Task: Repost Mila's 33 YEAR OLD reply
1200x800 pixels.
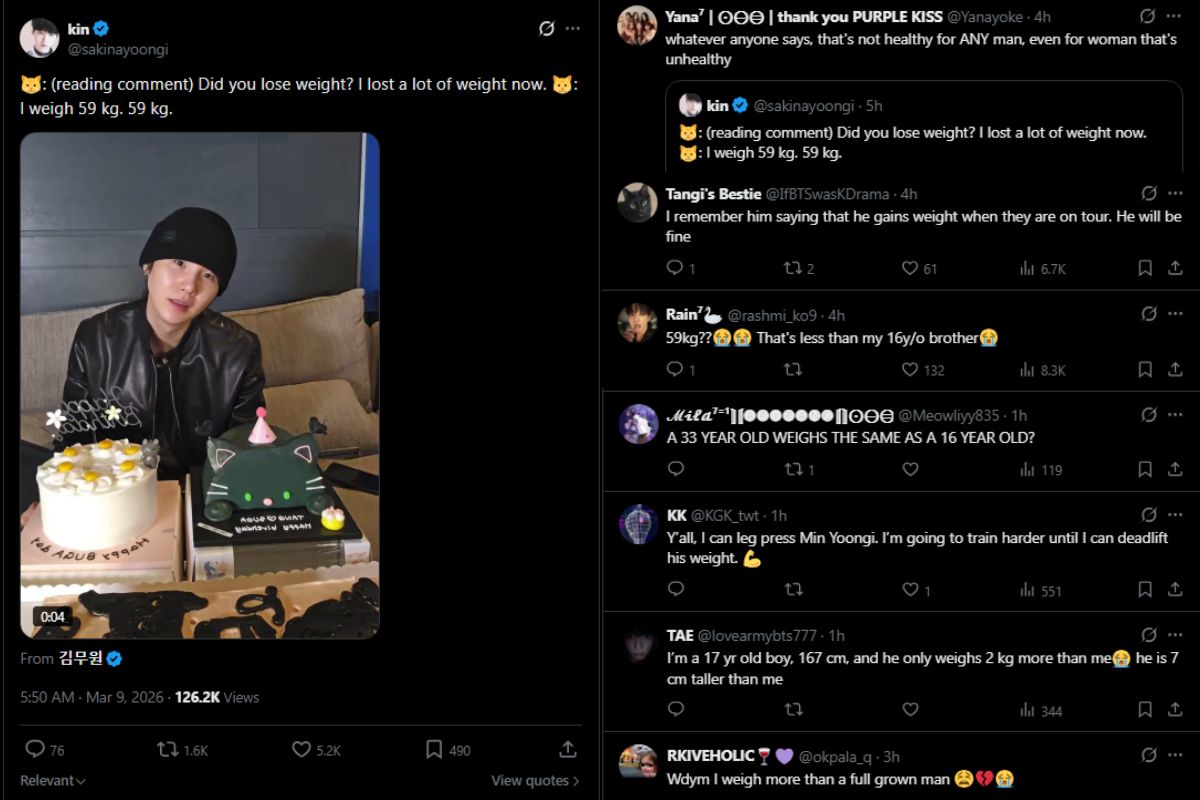Action: [792, 470]
